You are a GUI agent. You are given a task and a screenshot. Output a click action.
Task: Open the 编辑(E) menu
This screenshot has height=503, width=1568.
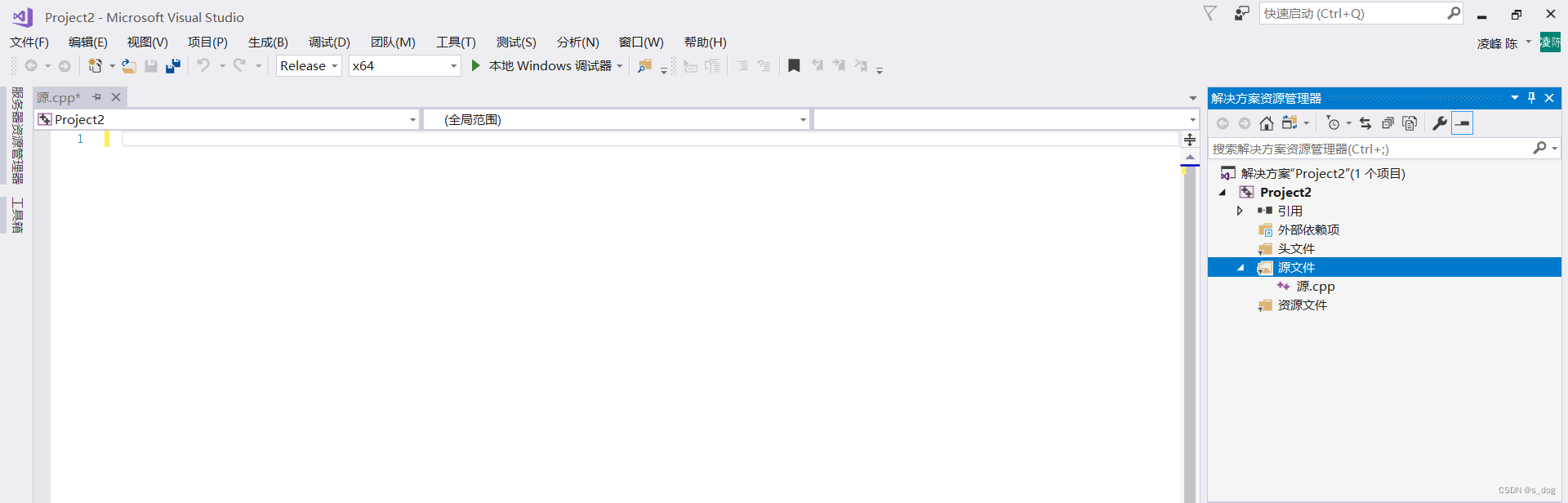[88, 42]
